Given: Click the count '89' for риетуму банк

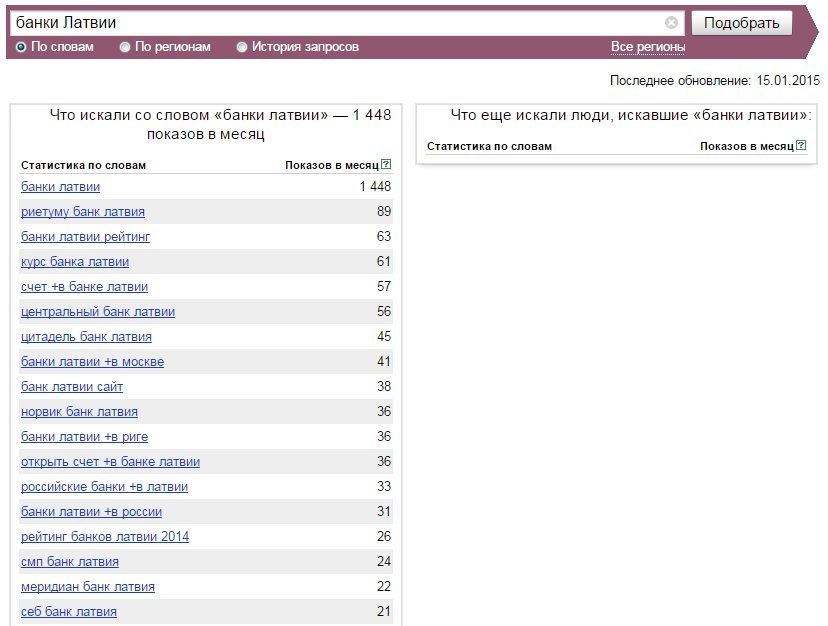Looking at the screenshot, I should [x=384, y=211].
